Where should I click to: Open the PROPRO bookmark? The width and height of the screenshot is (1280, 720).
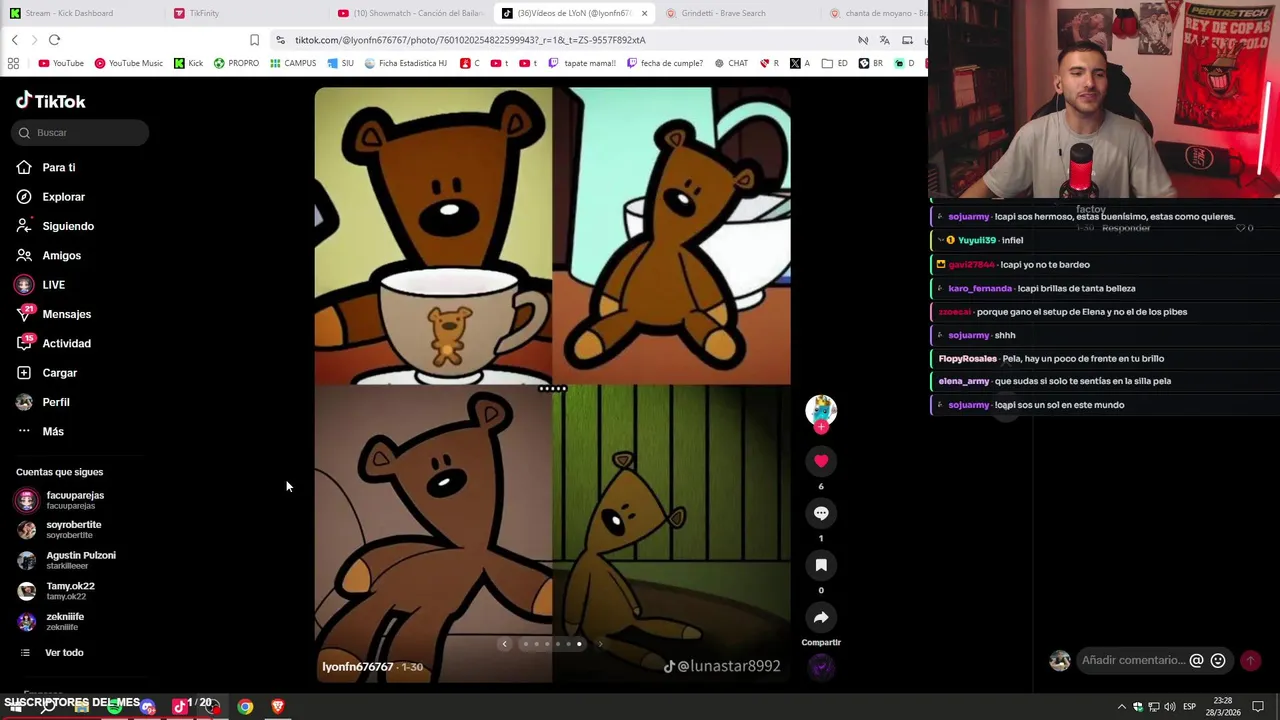236,63
